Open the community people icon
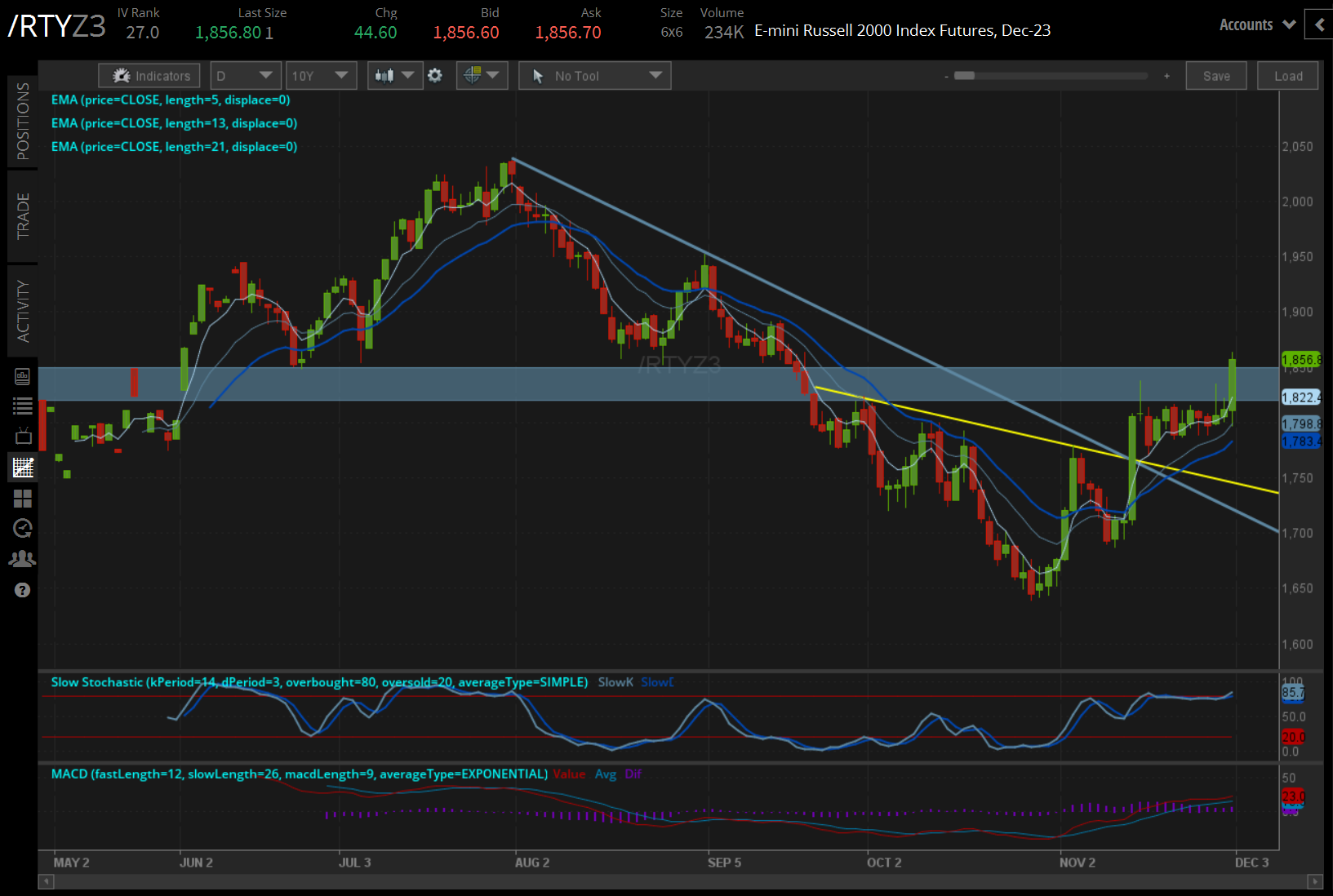This screenshot has height=896, width=1333. coord(22,559)
